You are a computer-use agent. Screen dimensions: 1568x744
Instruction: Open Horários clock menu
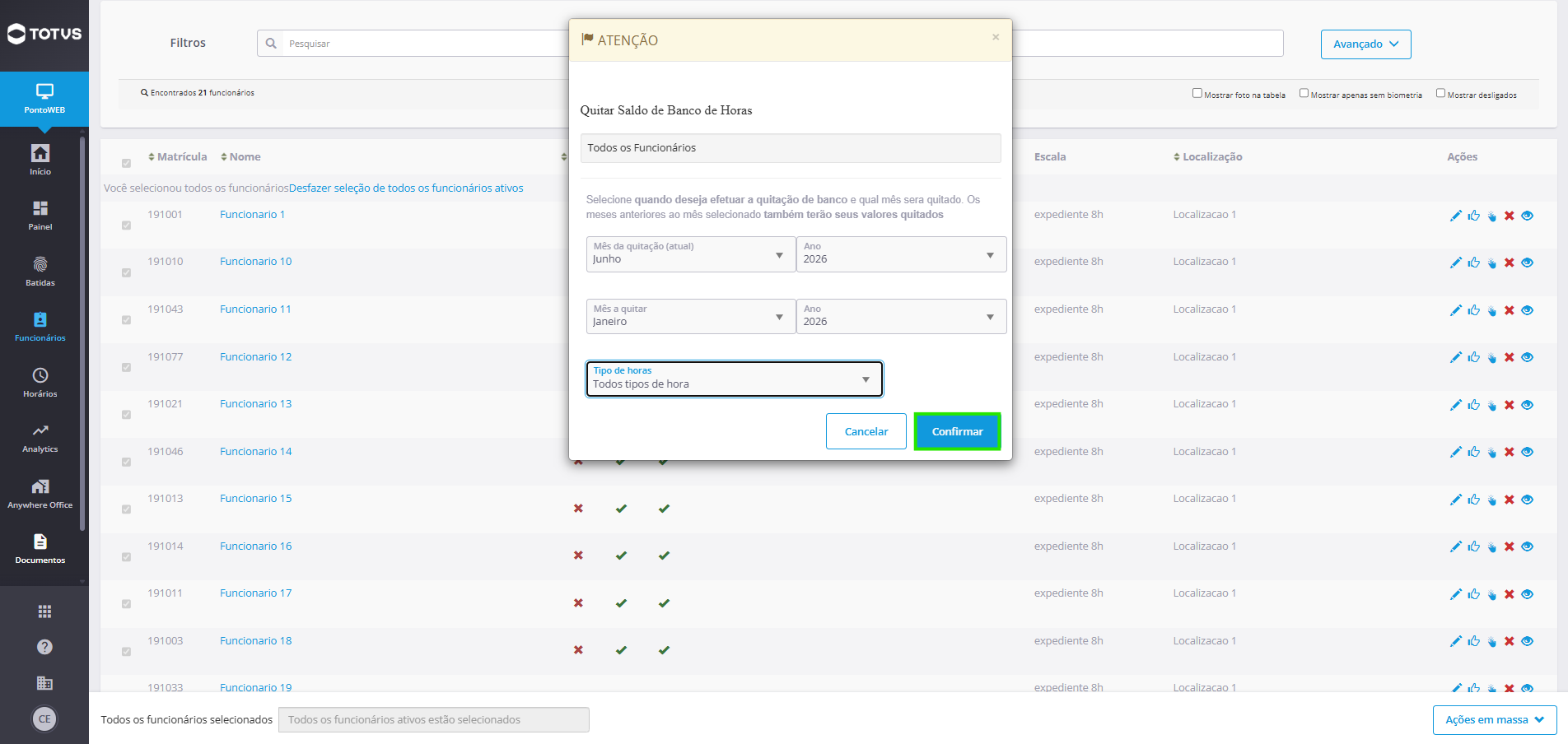(40, 383)
